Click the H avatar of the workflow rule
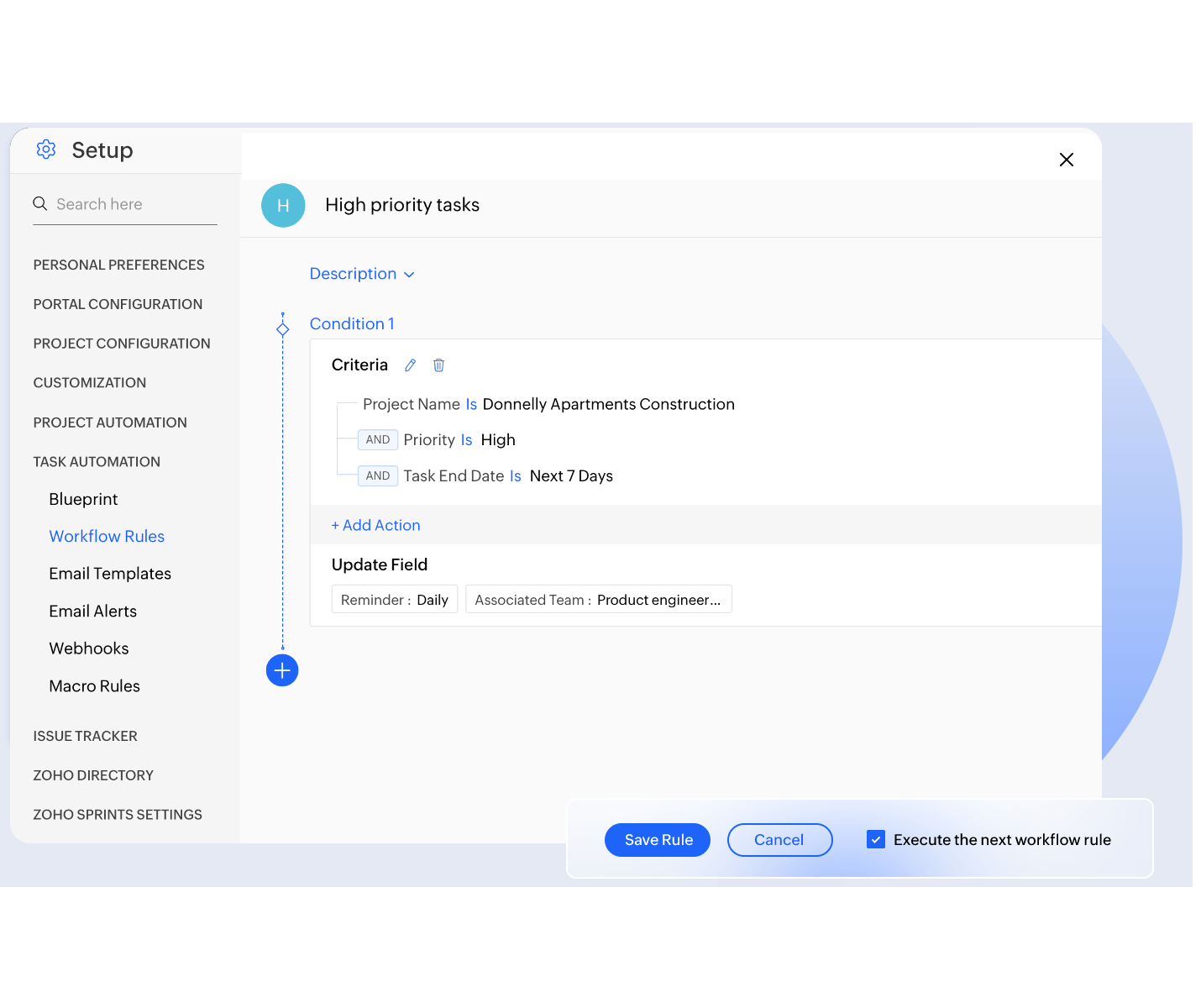Screen dimensions: 1201x1008 coord(283,205)
